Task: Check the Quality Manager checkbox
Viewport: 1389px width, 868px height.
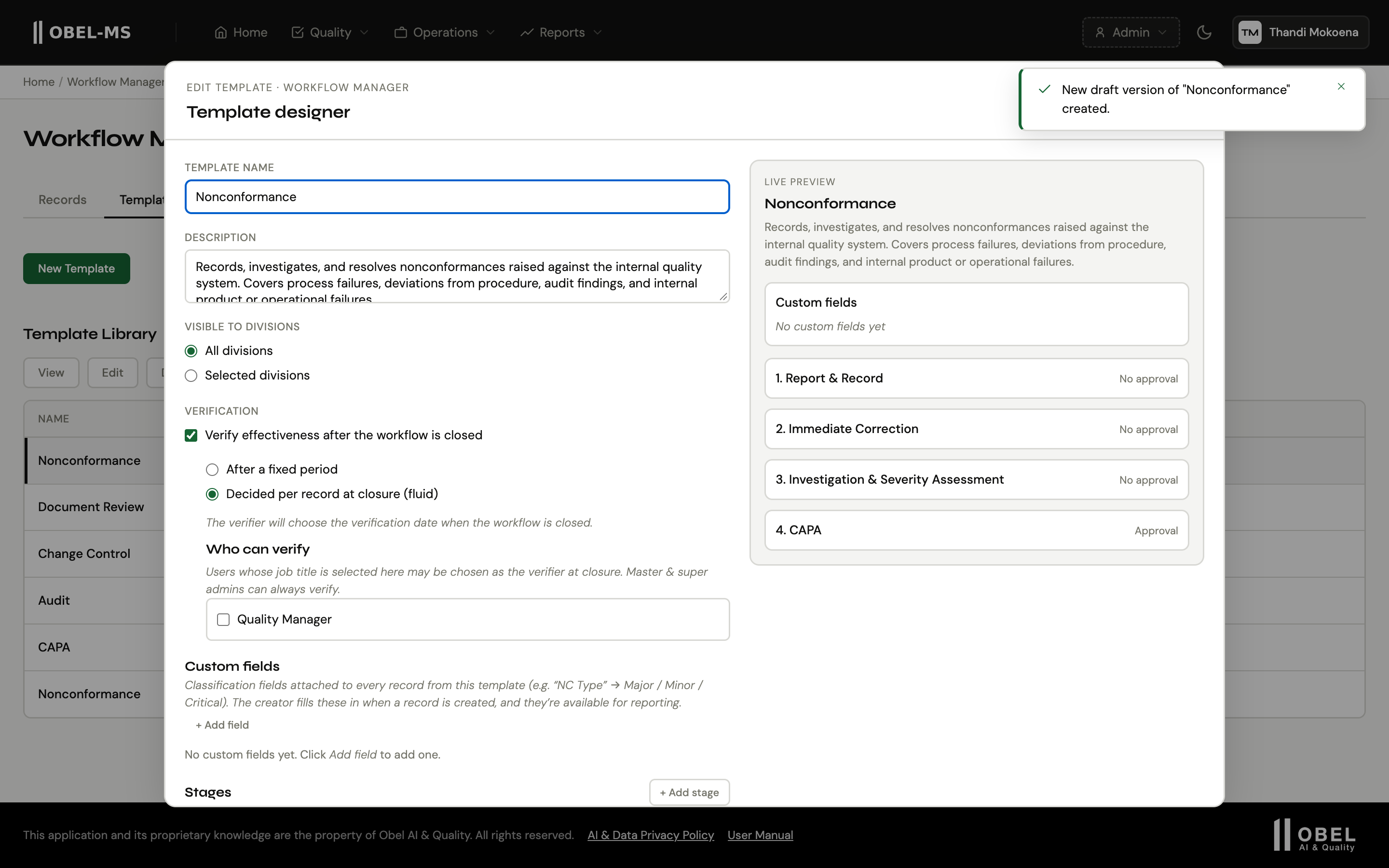Action: point(223,620)
